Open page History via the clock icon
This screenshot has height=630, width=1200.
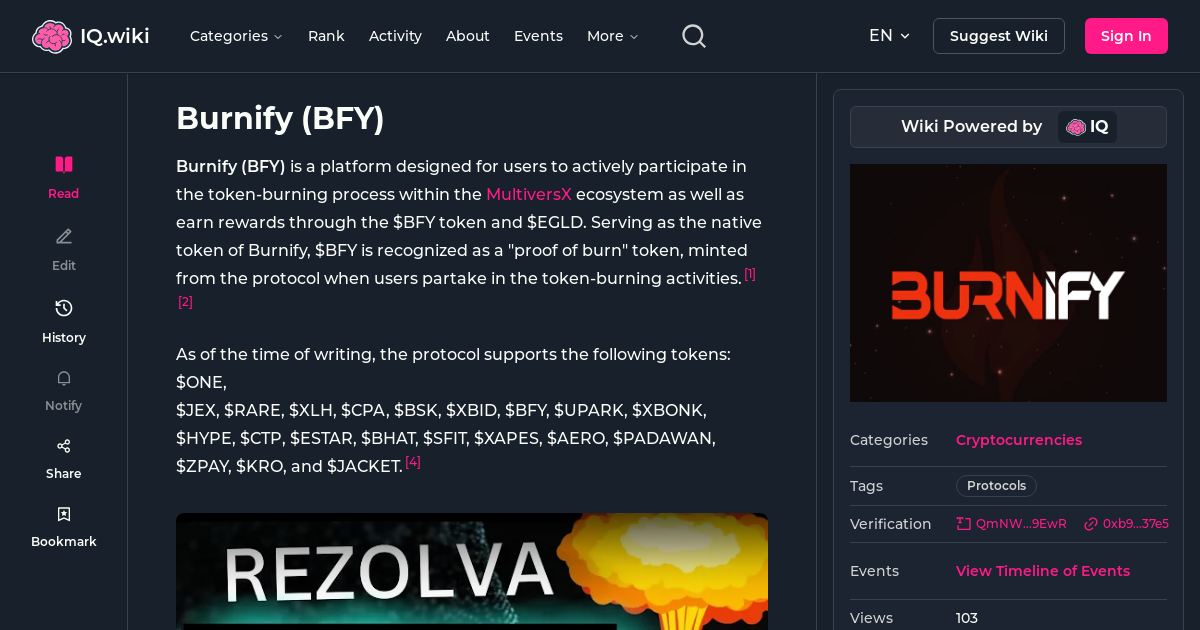point(63,308)
